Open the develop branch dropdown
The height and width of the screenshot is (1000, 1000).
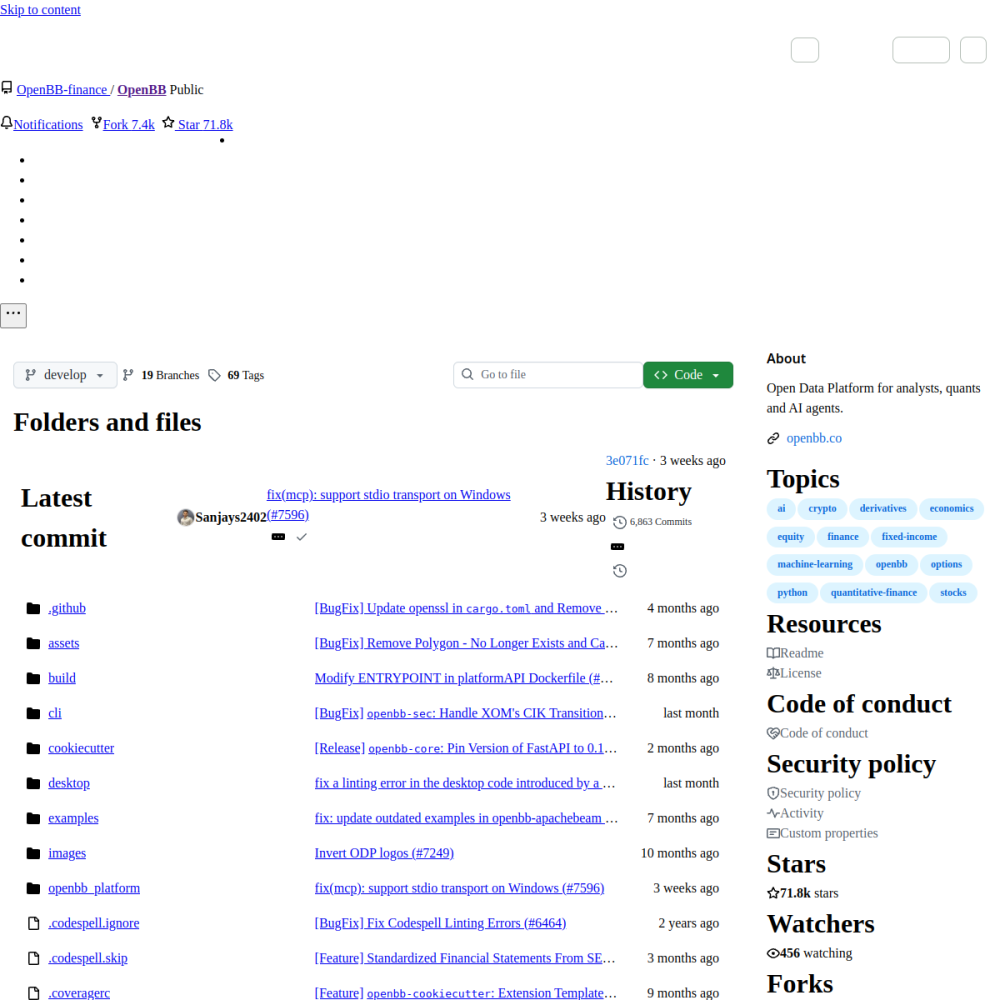tap(65, 375)
